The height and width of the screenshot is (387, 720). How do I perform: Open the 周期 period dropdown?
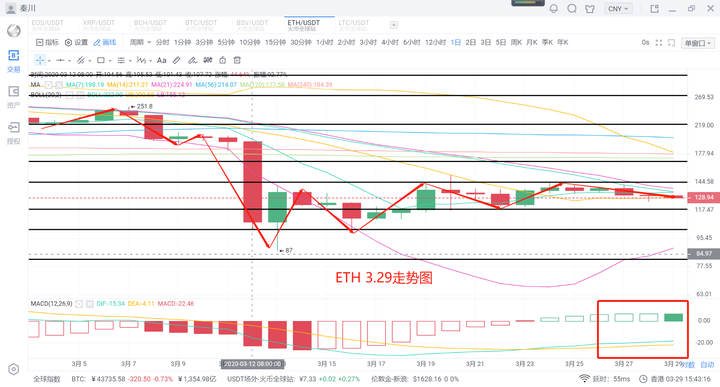140,42
